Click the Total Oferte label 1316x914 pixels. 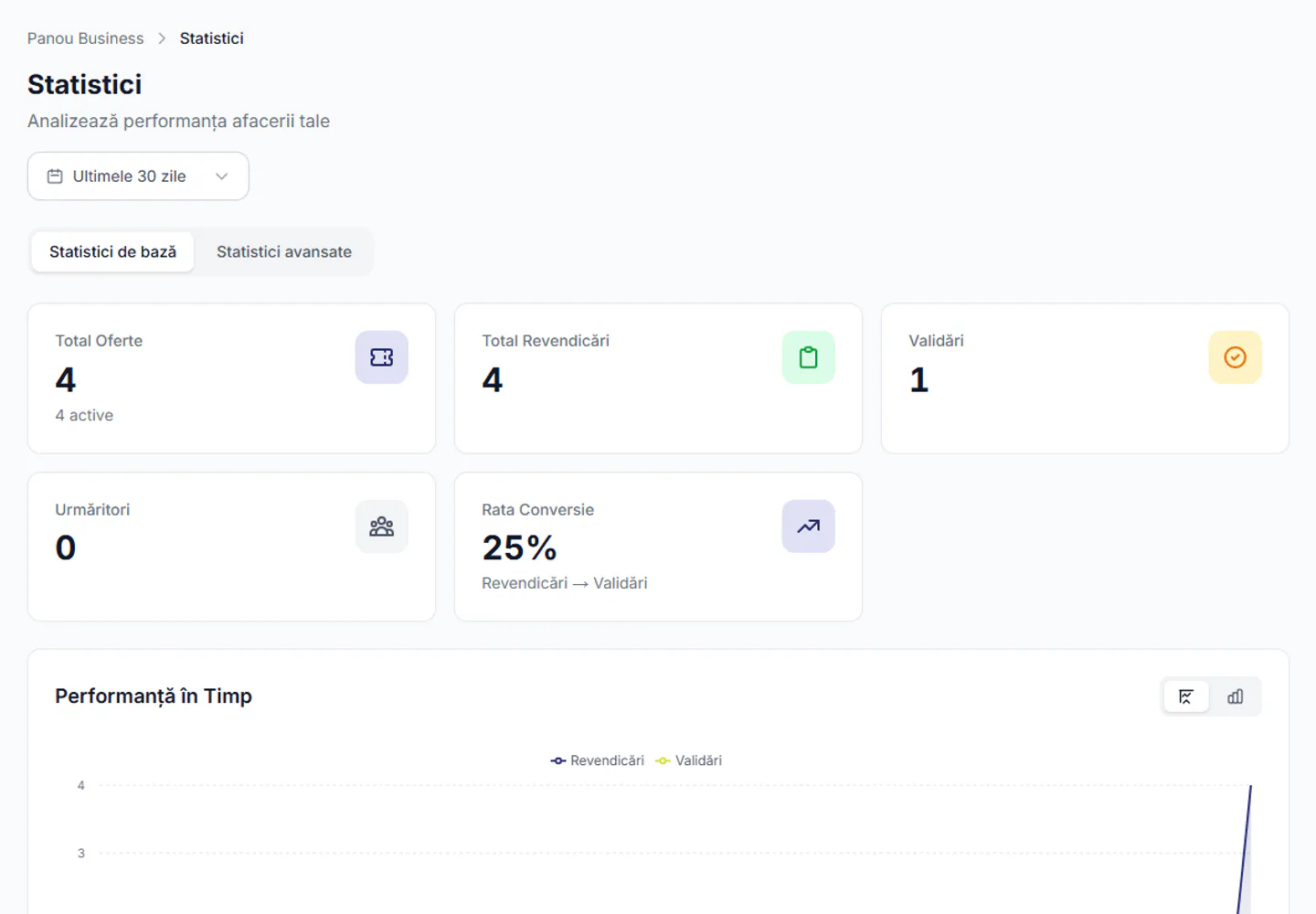(x=99, y=341)
